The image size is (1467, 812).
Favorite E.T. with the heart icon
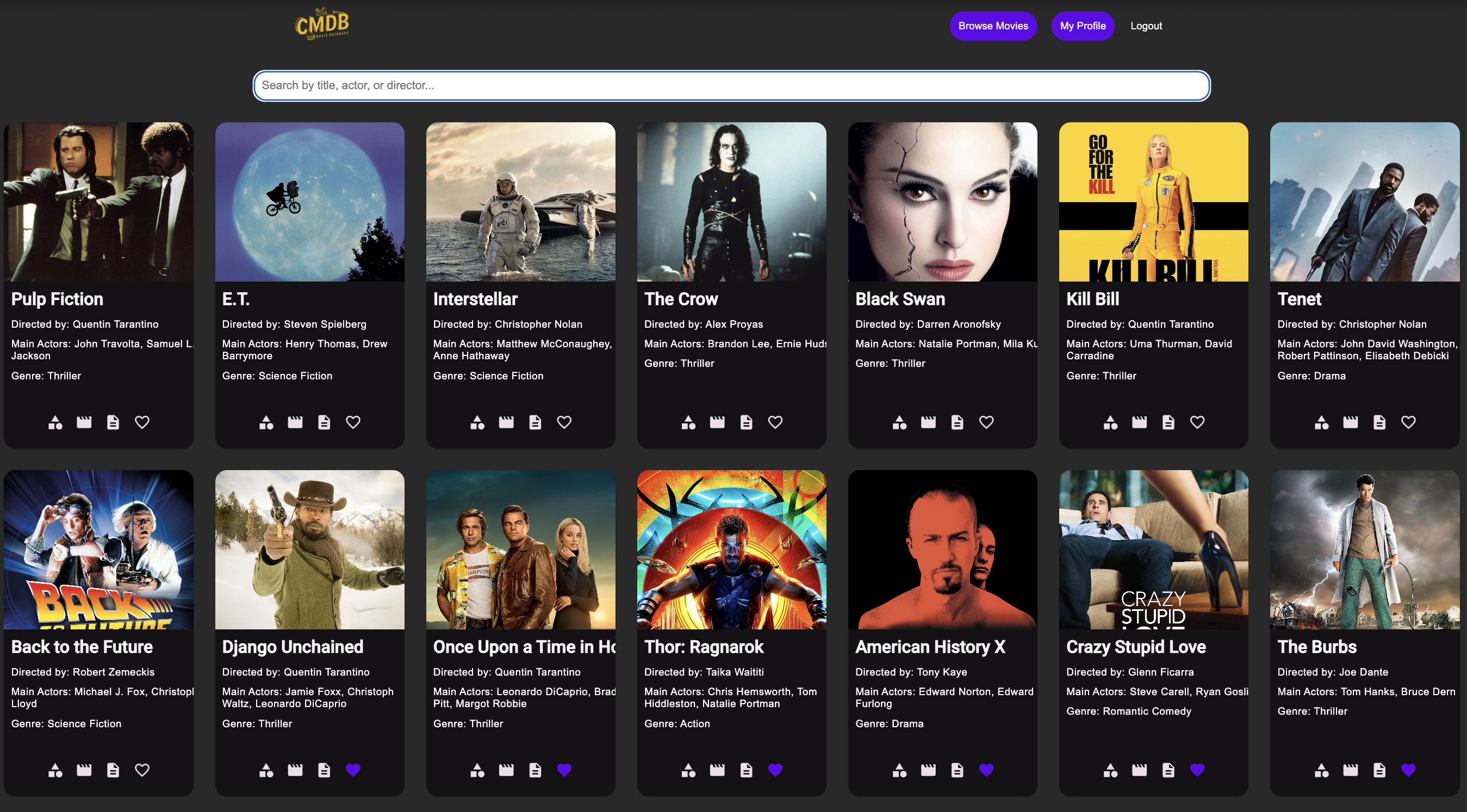coord(353,422)
